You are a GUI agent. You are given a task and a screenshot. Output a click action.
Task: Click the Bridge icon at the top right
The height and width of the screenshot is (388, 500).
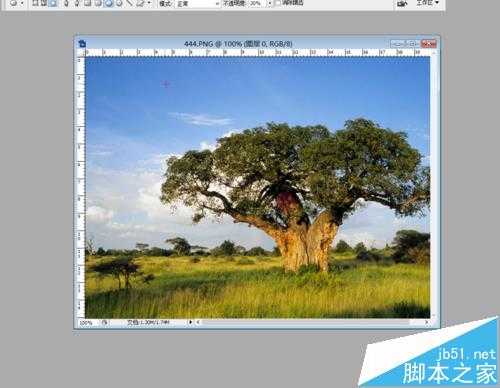click(x=402, y=3)
